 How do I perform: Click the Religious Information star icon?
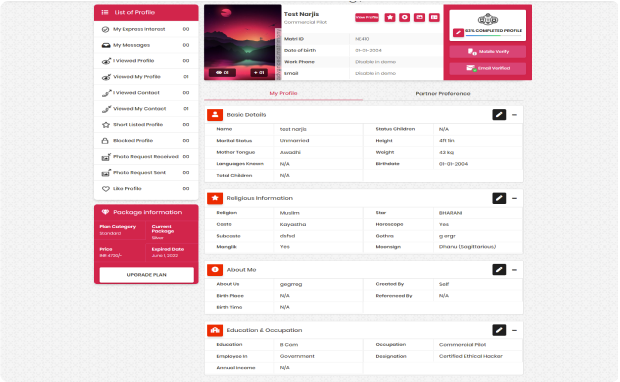coord(215,198)
